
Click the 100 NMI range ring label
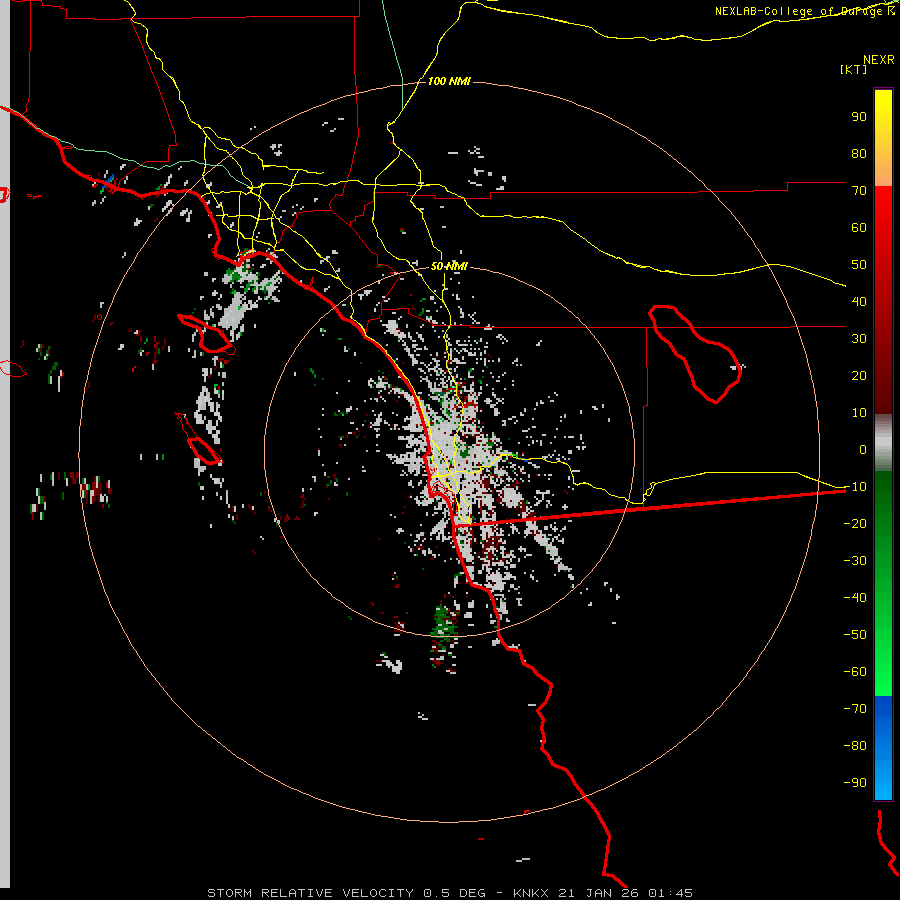(x=449, y=82)
